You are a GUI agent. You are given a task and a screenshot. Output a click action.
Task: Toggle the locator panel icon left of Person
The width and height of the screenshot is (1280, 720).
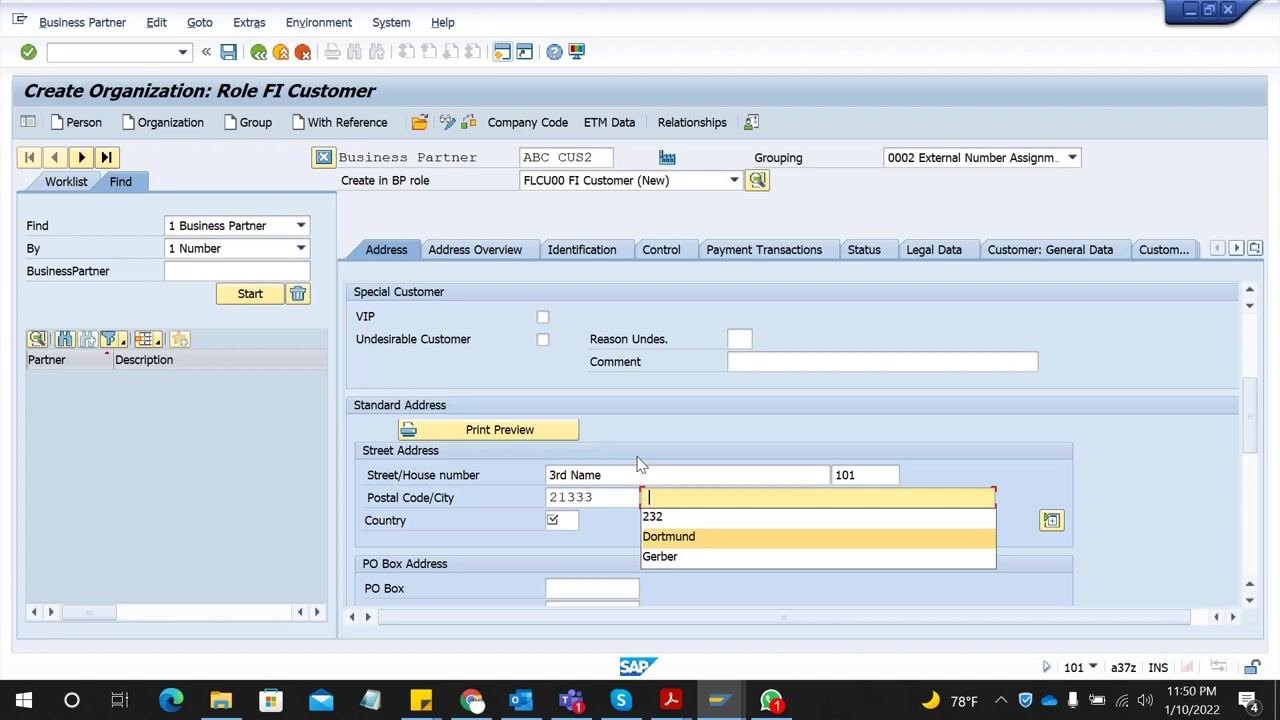pyautogui.click(x=28, y=122)
